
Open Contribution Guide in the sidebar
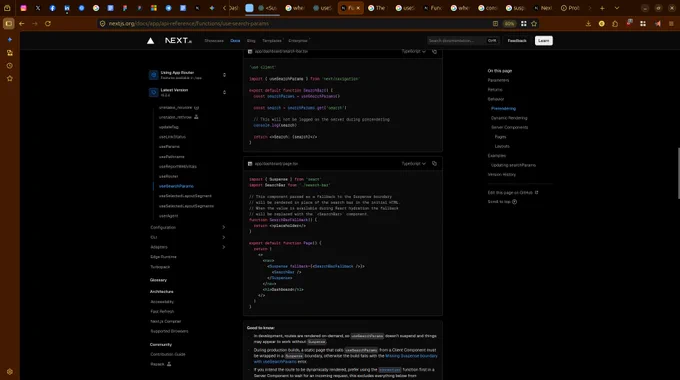167,354
